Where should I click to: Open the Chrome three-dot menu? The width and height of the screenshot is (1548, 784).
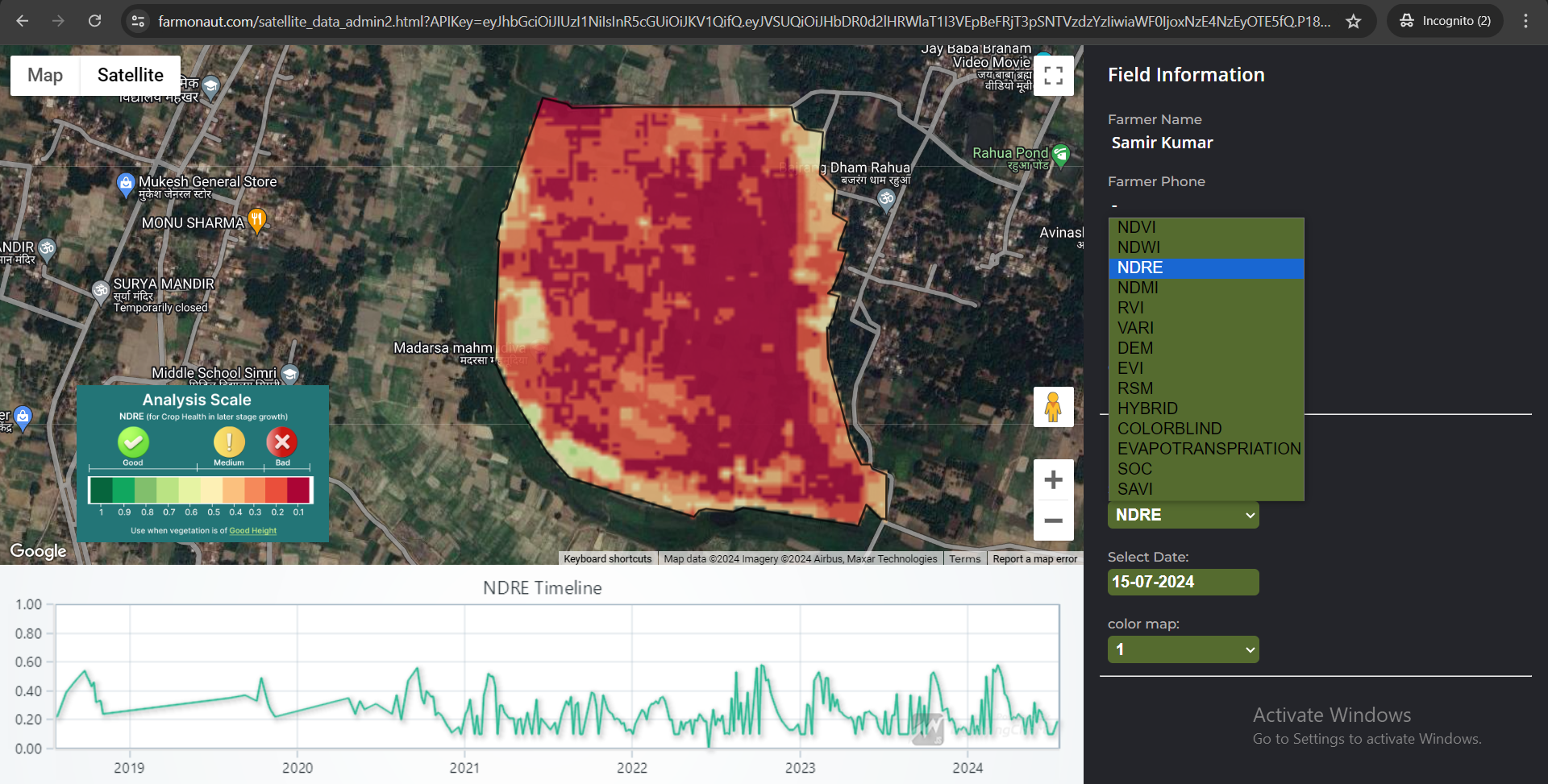(x=1525, y=21)
